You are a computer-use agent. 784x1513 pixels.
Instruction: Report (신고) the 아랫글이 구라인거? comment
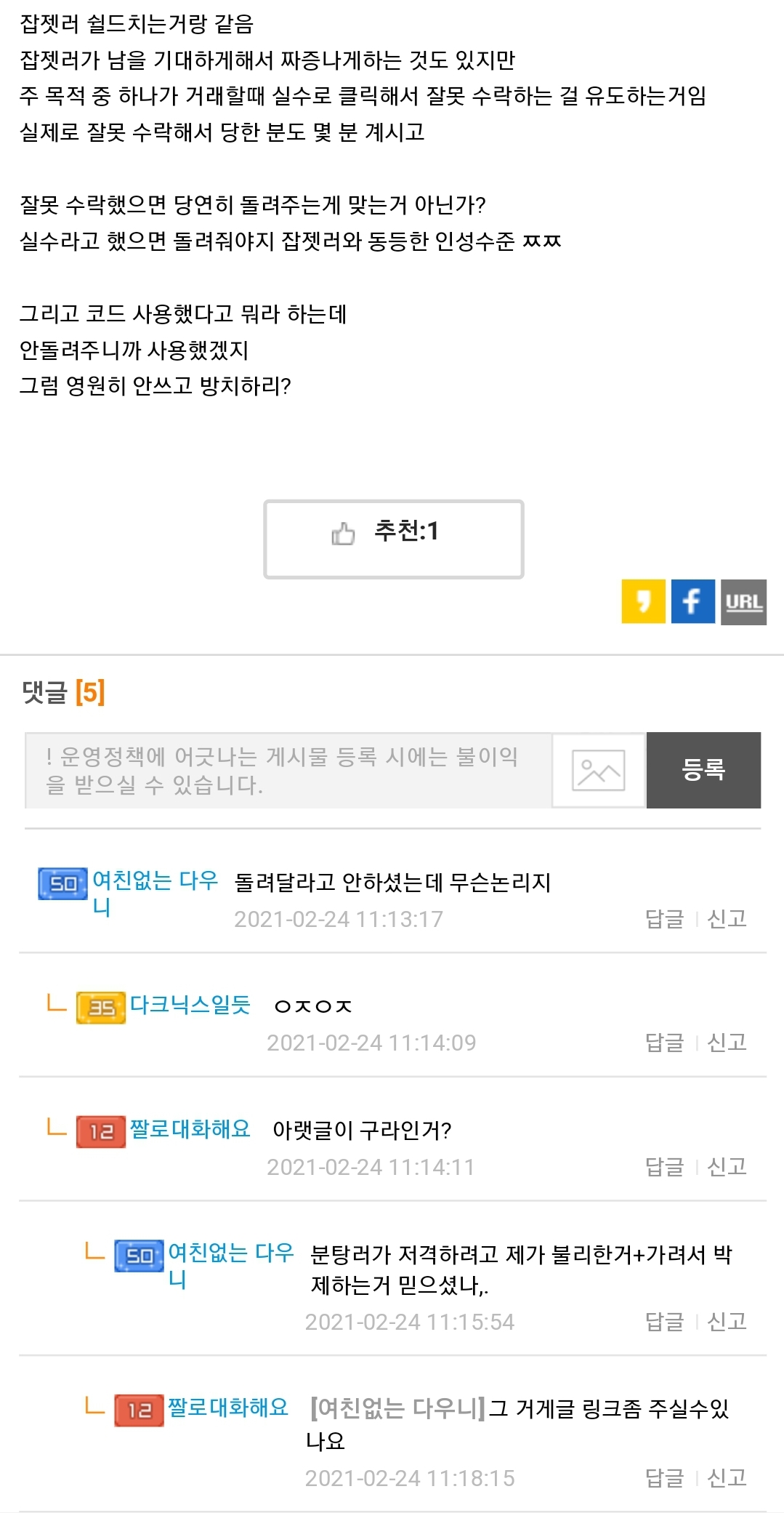click(x=727, y=1167)
